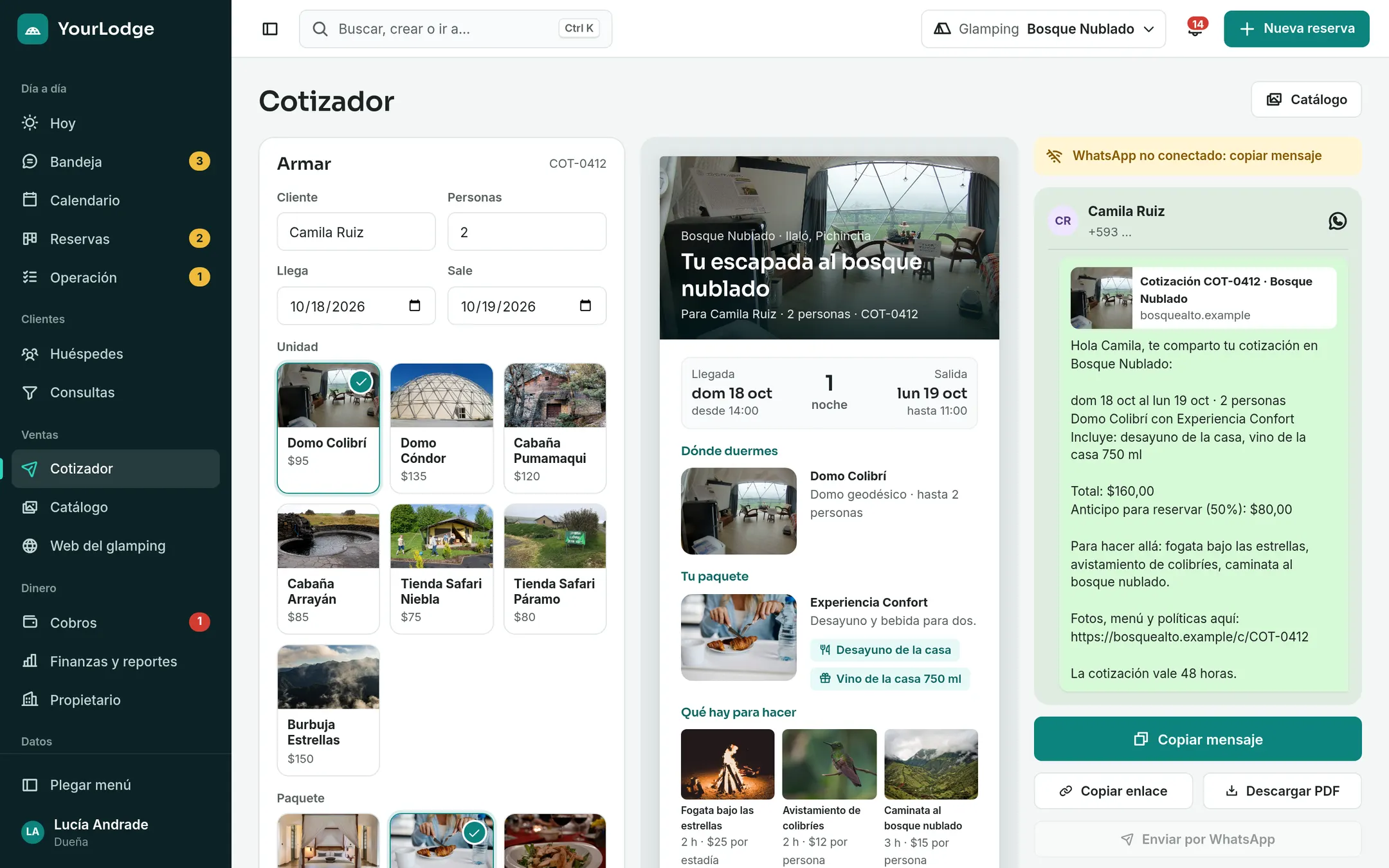Click Nueva reserva button
Screen dimensions: 1389x868
(x=1296, y=29)
